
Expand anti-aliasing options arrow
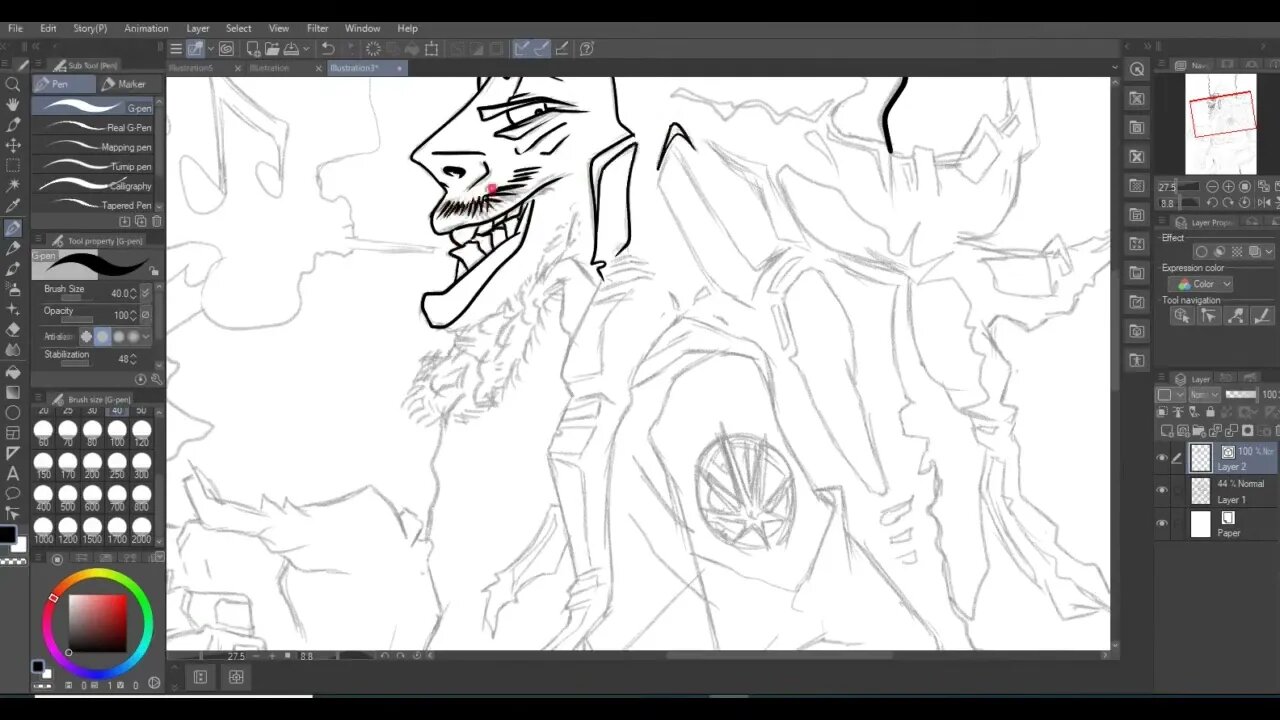146,337
